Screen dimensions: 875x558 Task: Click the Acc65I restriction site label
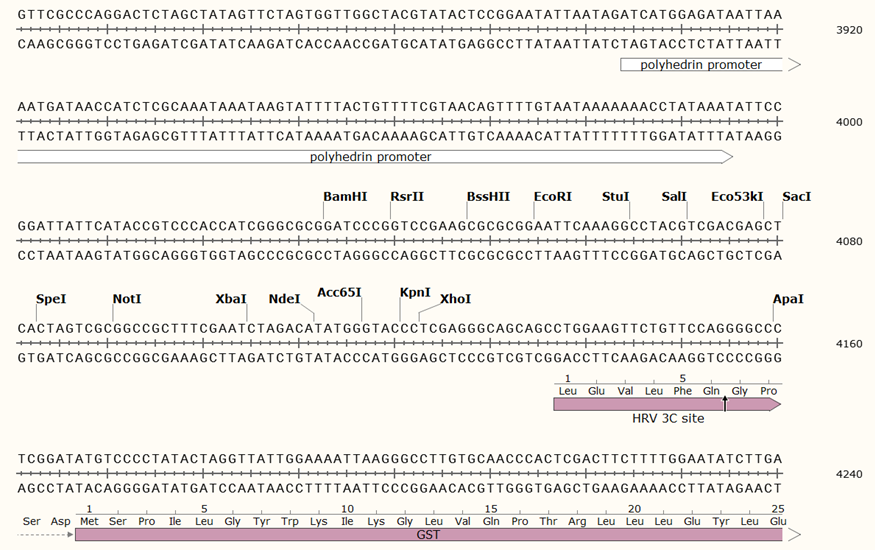339,292
